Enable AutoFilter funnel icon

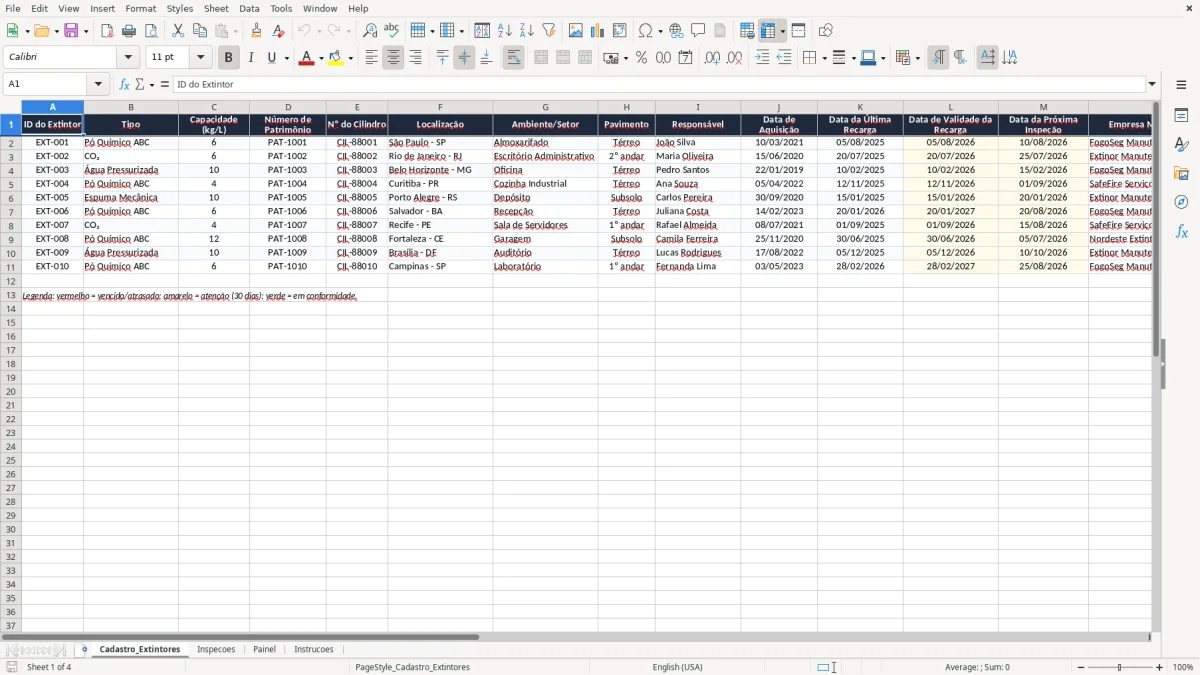click(x=548, y=31)
